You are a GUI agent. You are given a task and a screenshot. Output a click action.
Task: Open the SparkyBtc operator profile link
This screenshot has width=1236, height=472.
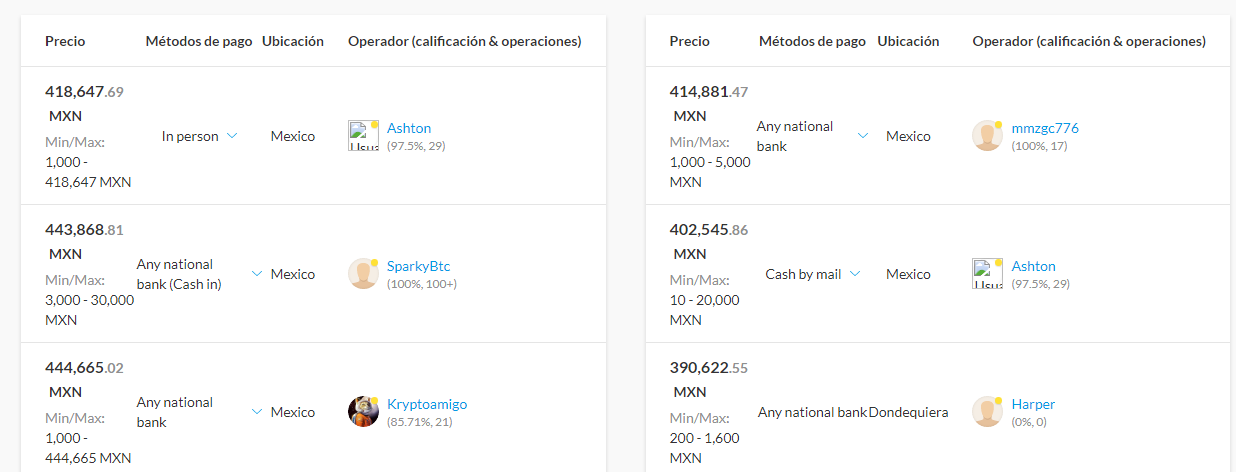418,266
